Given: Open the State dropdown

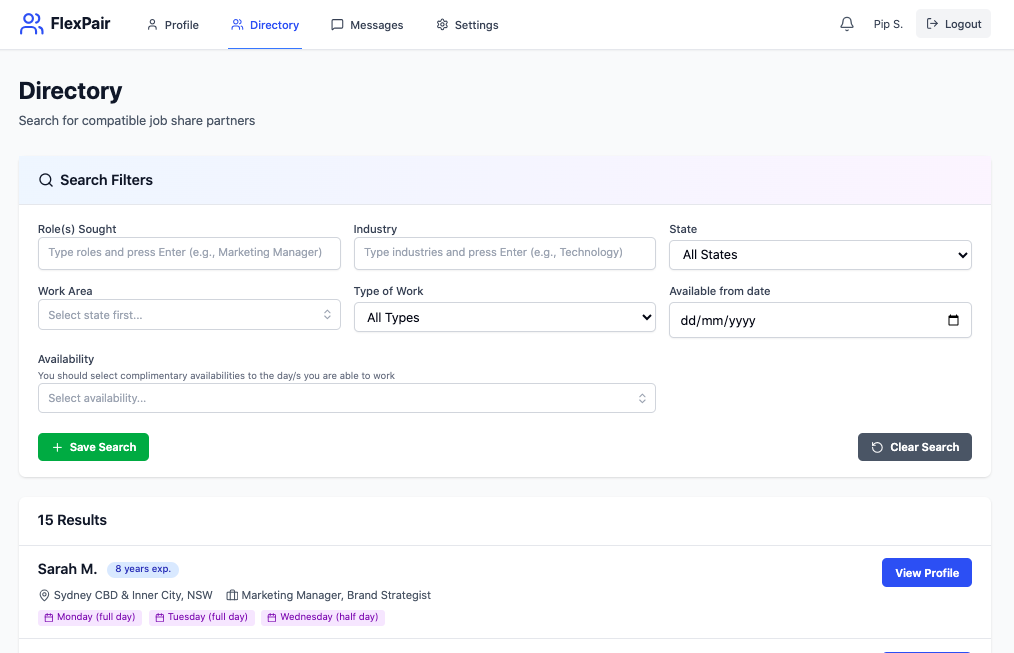Looking at the screenshot, I should tap(820, 255).
